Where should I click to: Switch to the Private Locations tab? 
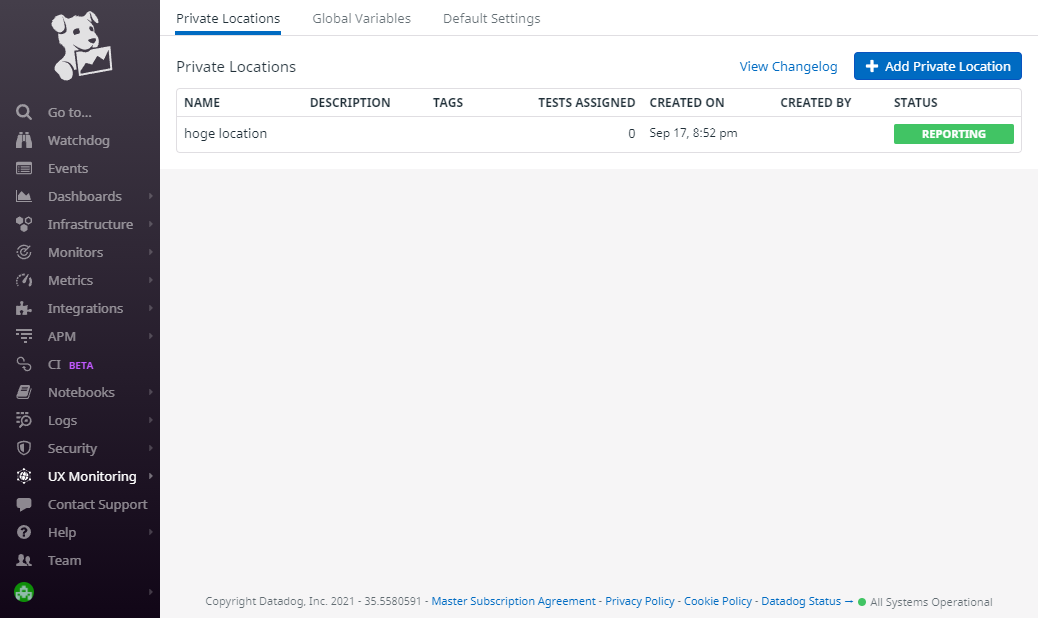tap(228, 19)
